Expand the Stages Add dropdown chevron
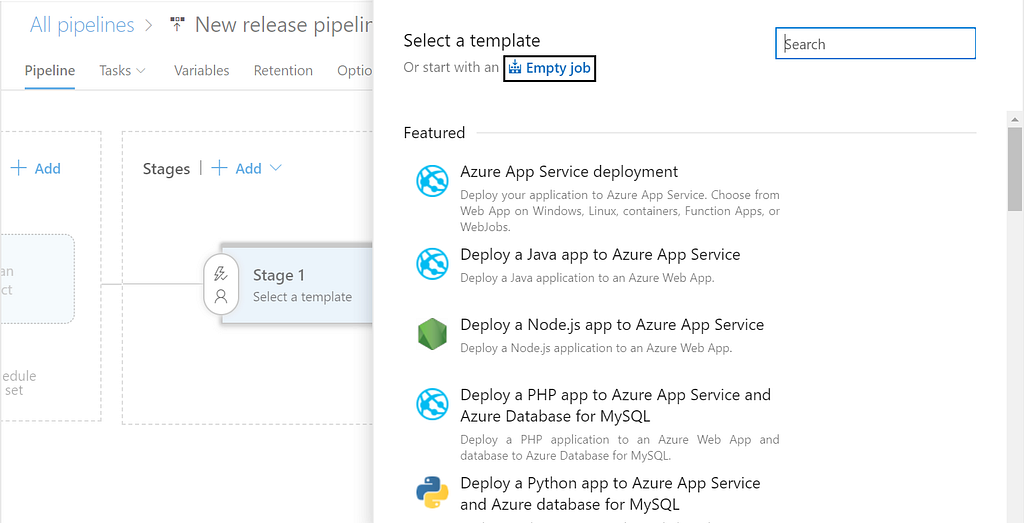 click(x=276, y=168)
